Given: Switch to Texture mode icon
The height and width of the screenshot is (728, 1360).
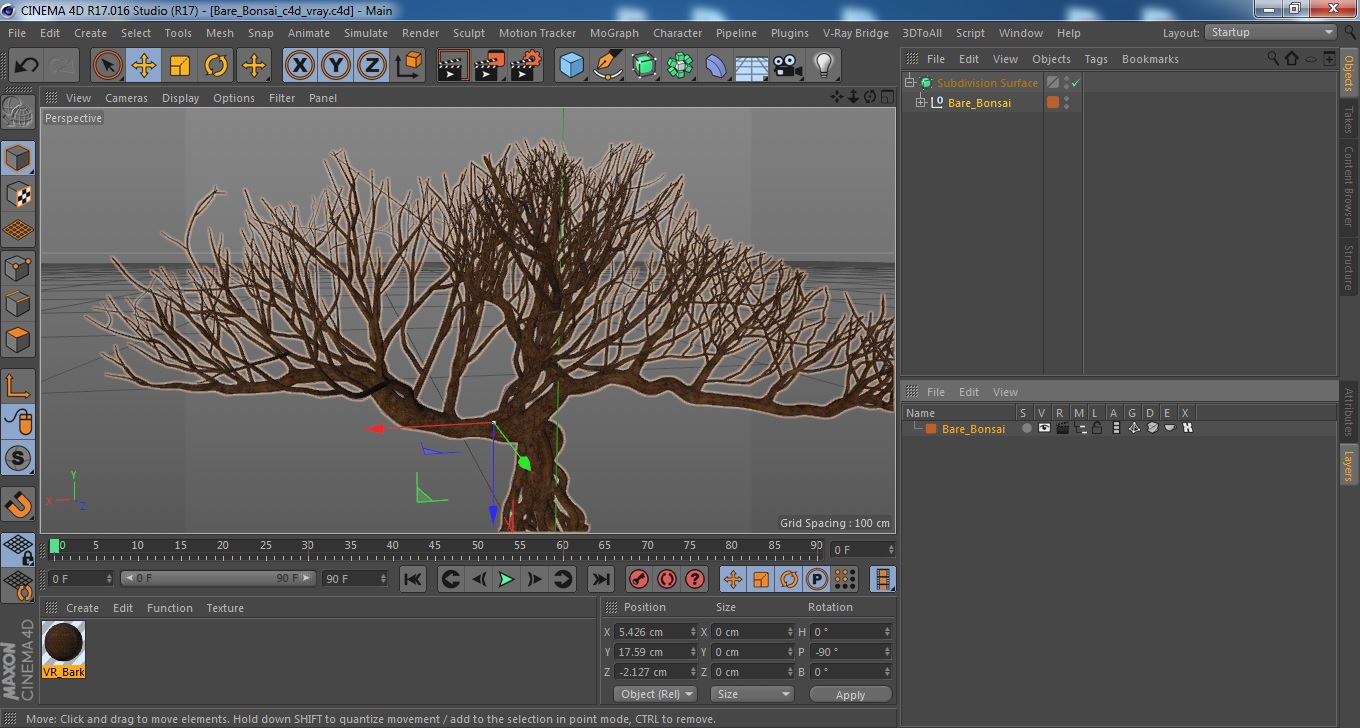Looking at the screenshot, I should pyautogui.click(x=18, y=194).
